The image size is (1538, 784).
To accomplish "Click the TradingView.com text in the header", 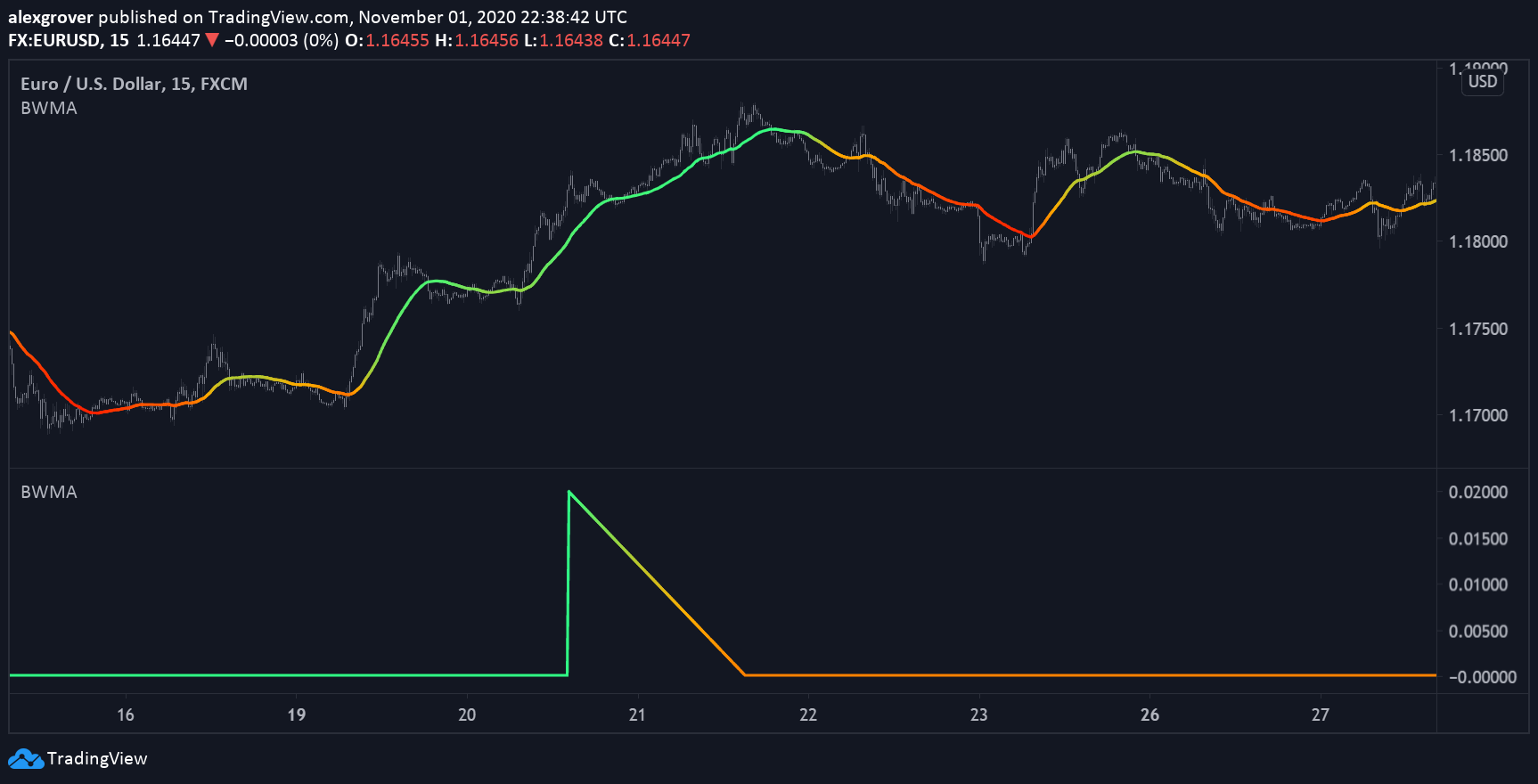I will (x=278, y=17).
